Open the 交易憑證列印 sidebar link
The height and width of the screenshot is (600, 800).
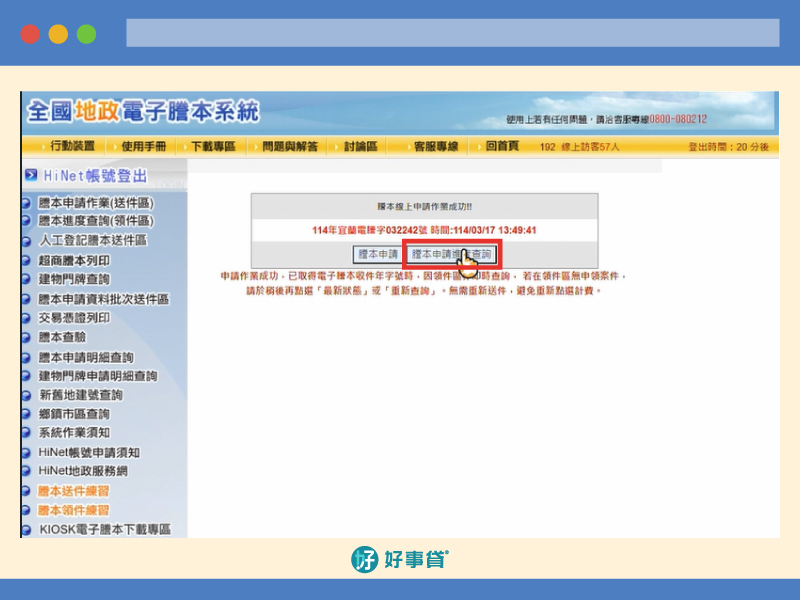(74, 318)
